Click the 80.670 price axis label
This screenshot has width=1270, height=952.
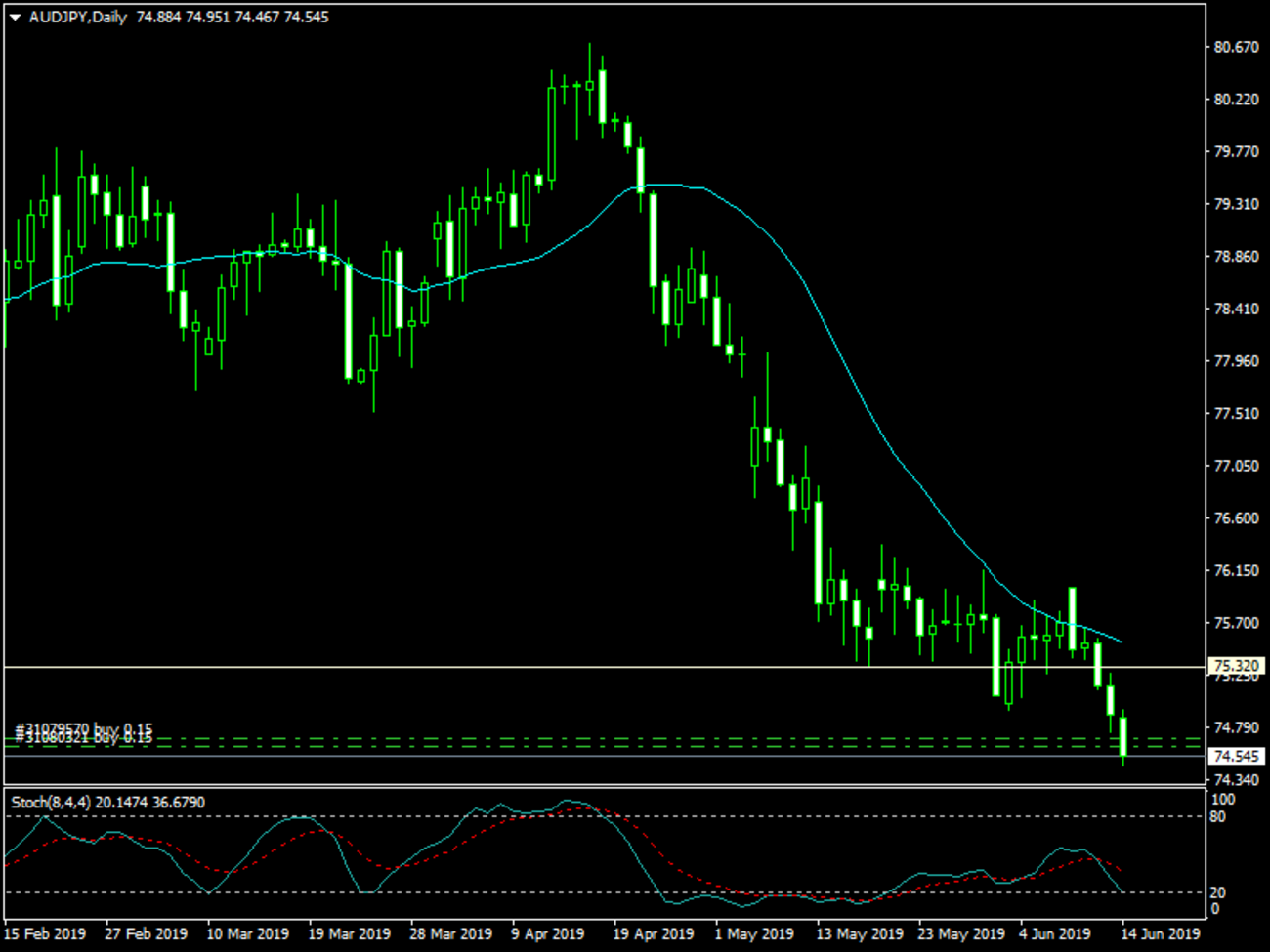(1236, 47)
